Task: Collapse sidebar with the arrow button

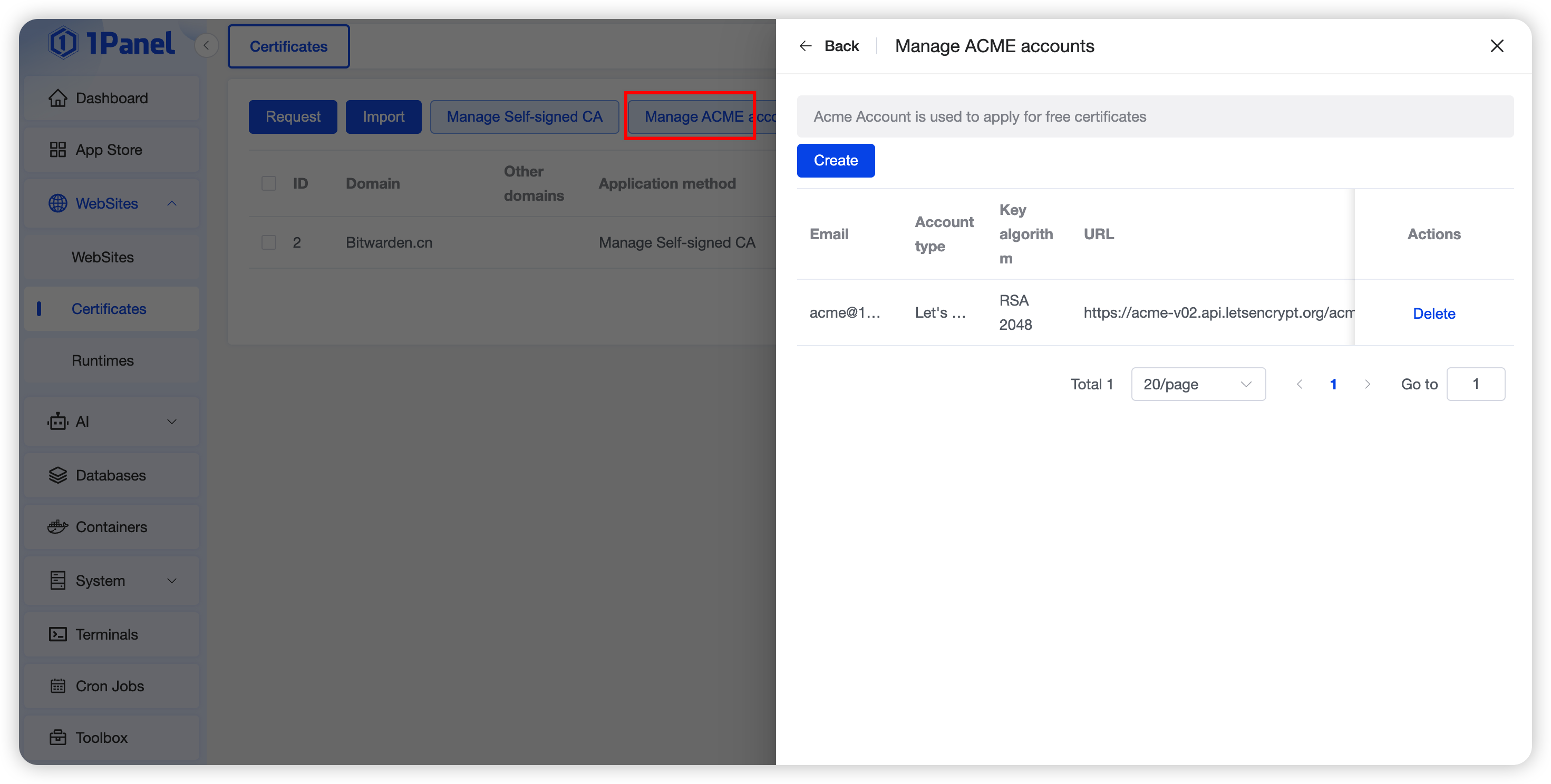Action: coord(207,46)
